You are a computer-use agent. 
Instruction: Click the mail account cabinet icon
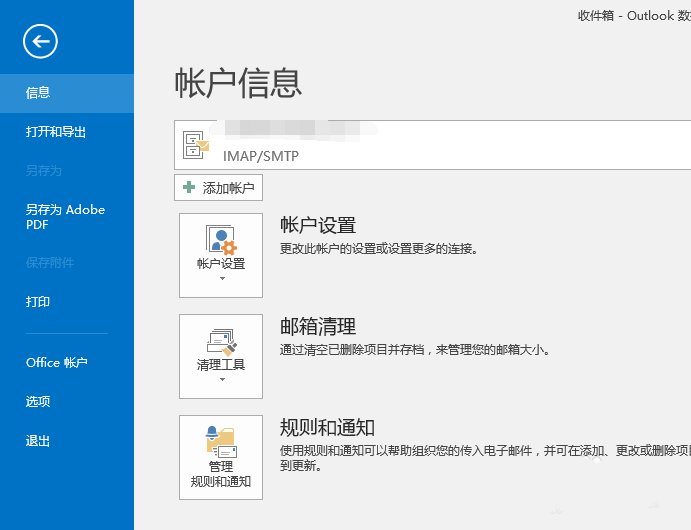click(196, 147)
